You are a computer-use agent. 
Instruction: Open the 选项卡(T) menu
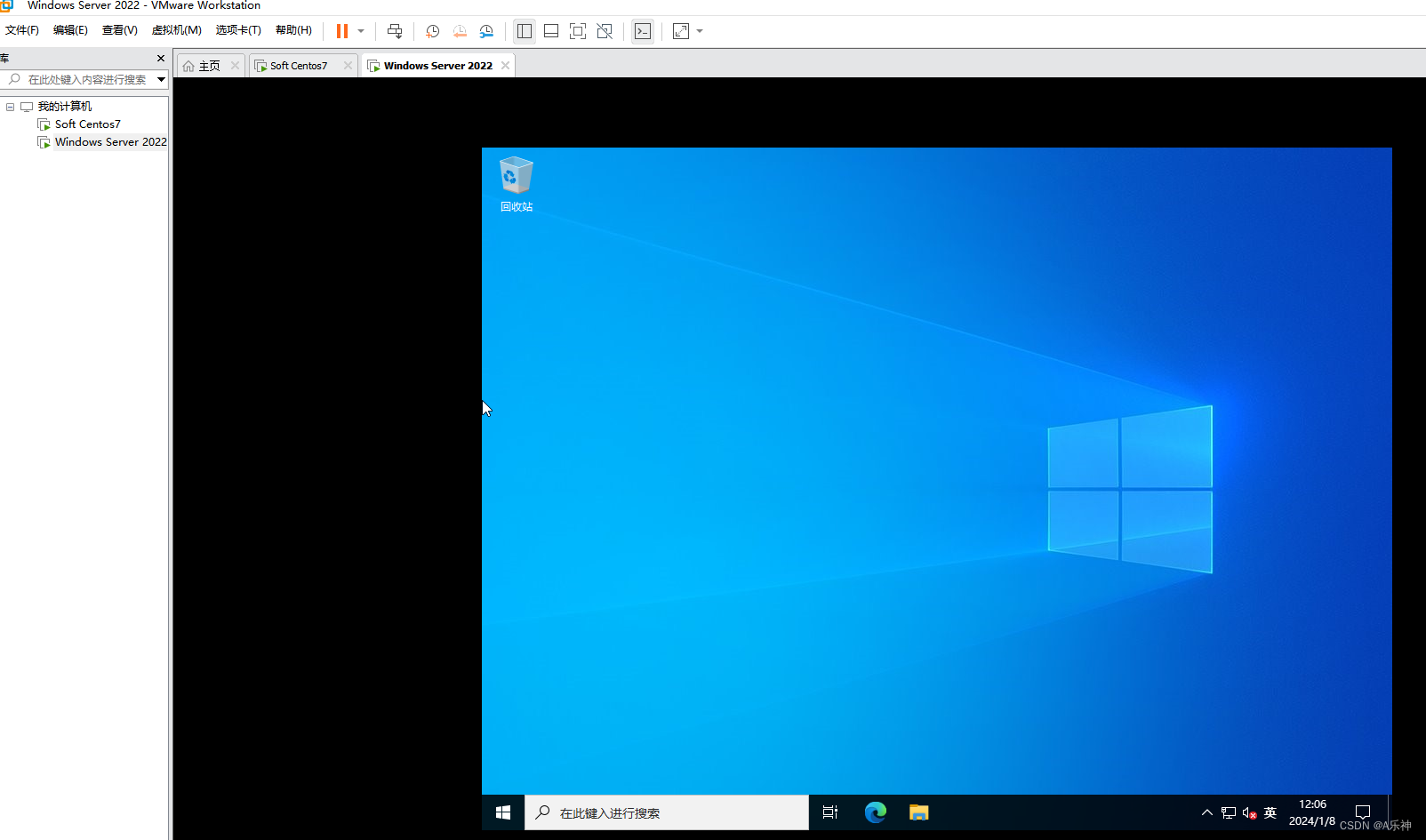(238, 30)
